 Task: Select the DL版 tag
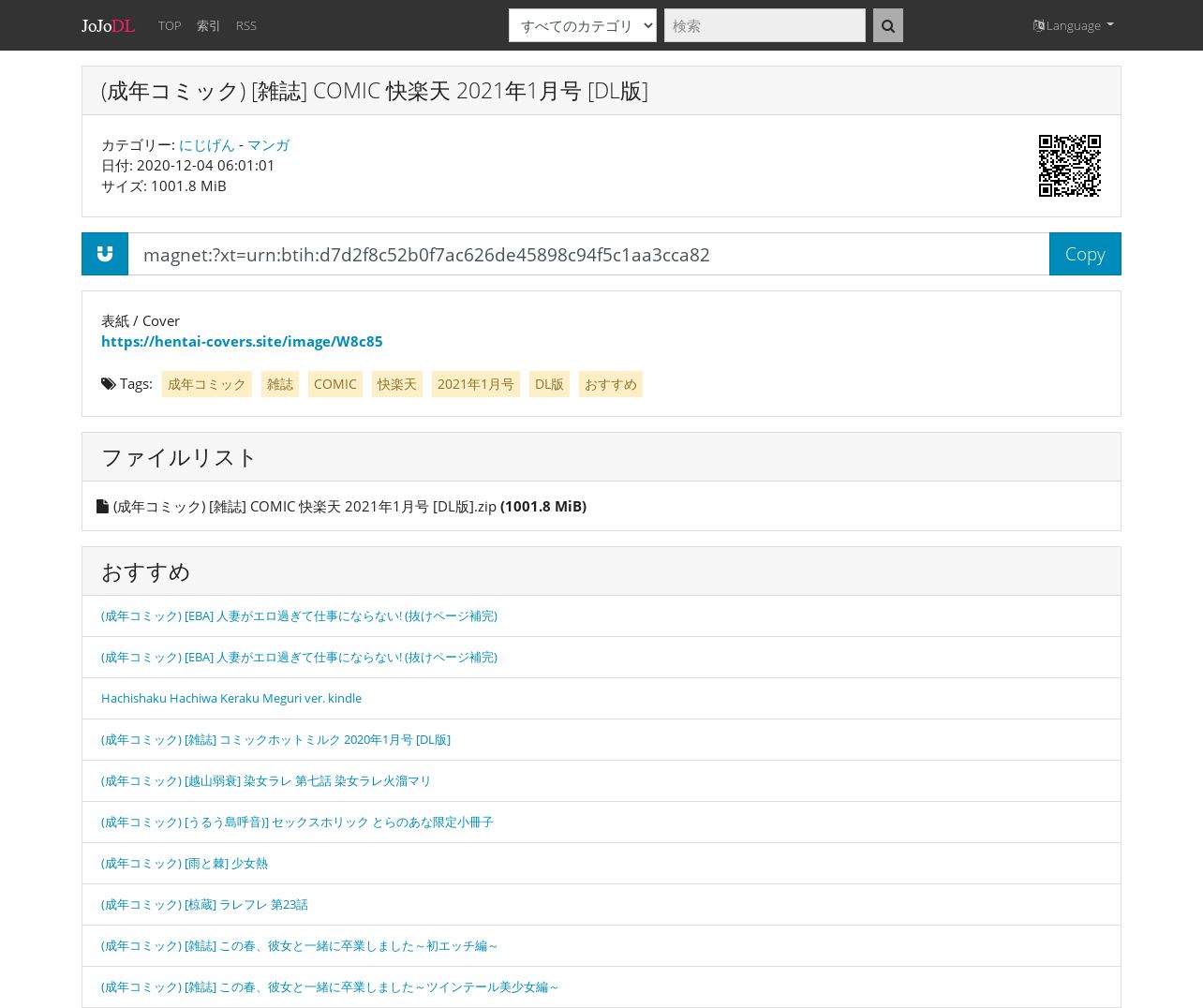tap(549, 384)
